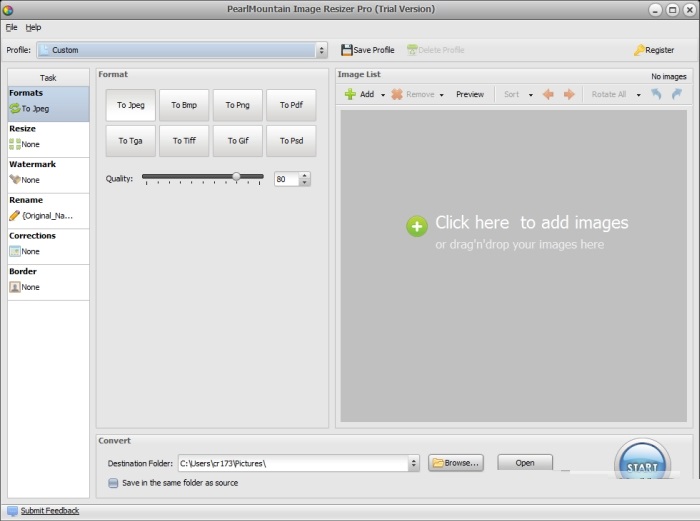700x521 pixels.
Task: Click the rotate left arrow icon
Action: pos(657,94)
